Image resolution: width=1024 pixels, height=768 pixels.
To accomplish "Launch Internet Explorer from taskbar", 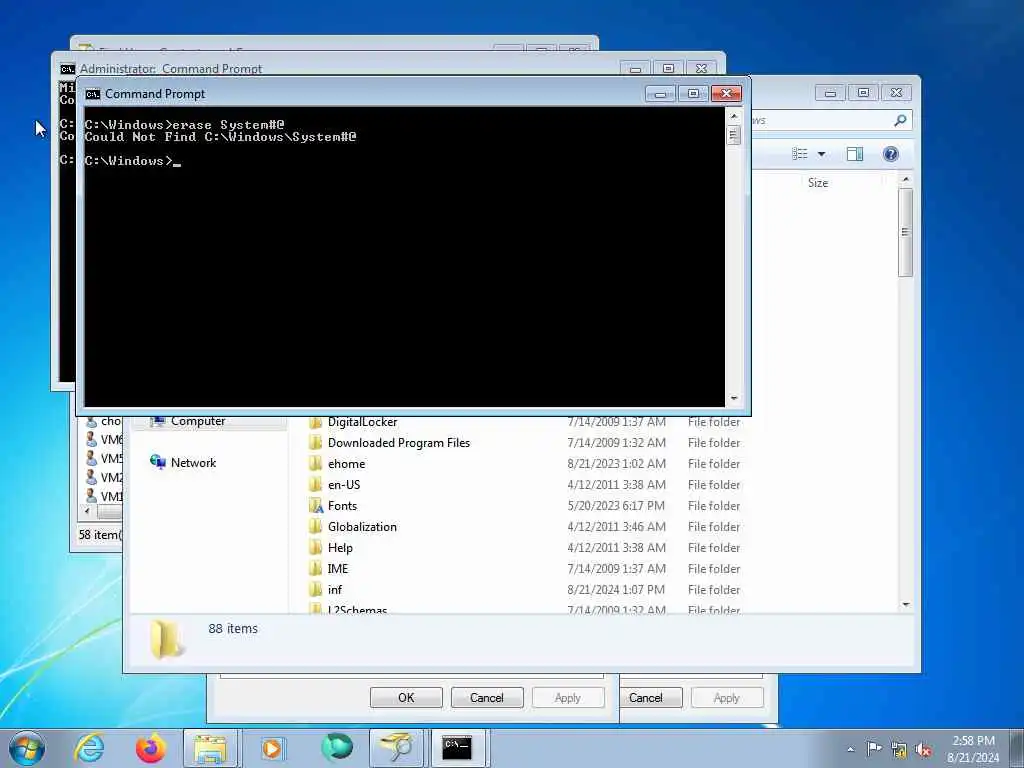I will coord(88,748).
